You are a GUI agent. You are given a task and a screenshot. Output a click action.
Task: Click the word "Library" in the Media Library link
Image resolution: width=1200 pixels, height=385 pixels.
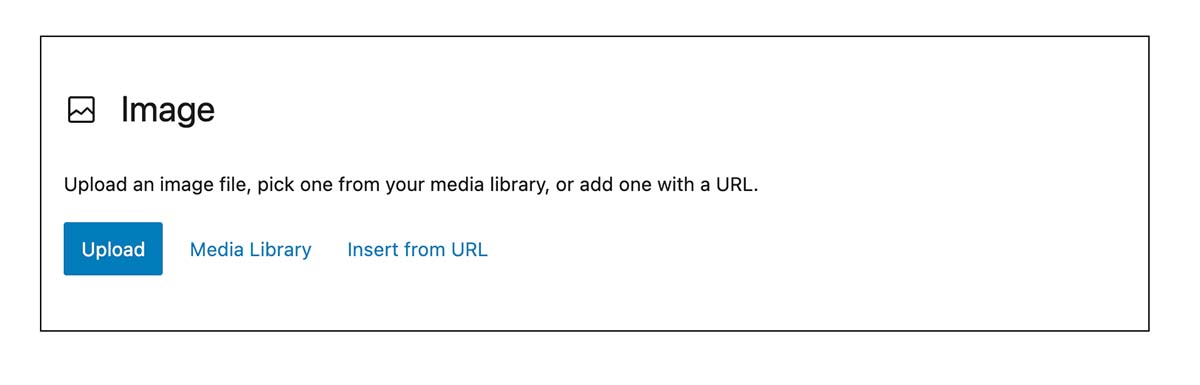click(279, 249)
